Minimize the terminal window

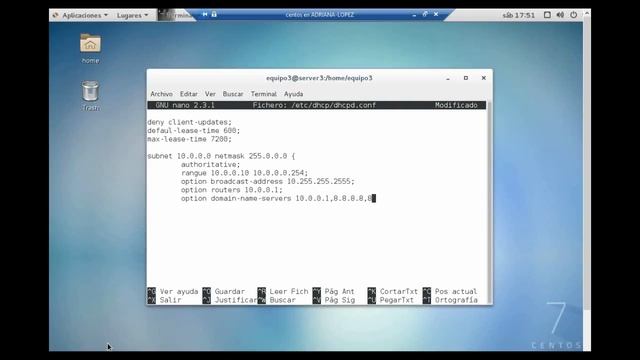(x=448, y=78)
